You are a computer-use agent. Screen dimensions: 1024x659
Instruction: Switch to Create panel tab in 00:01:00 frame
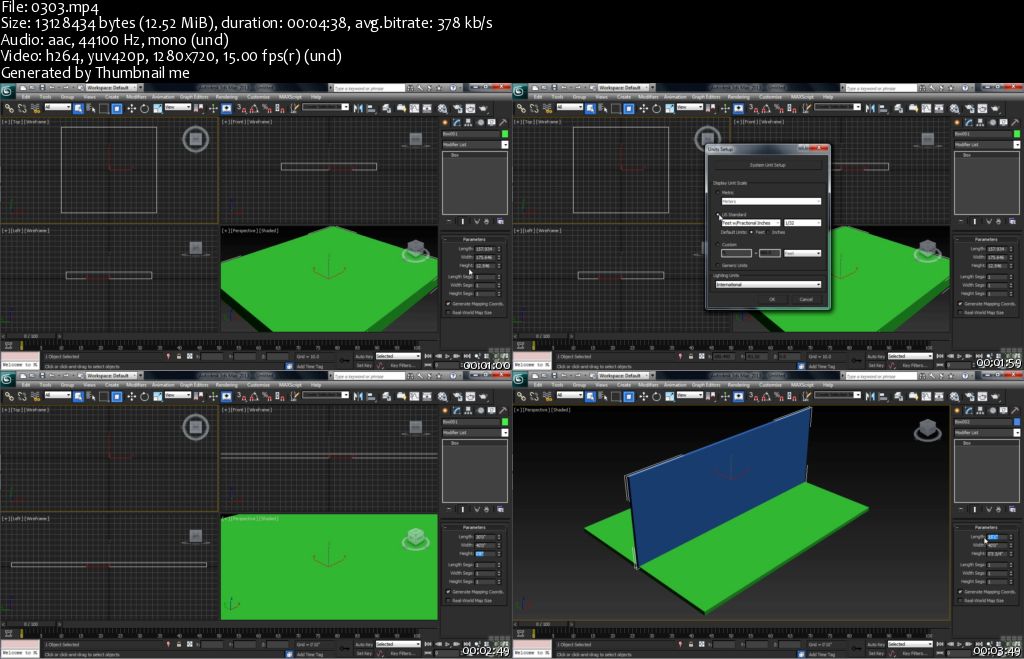[x=445, y=122]
